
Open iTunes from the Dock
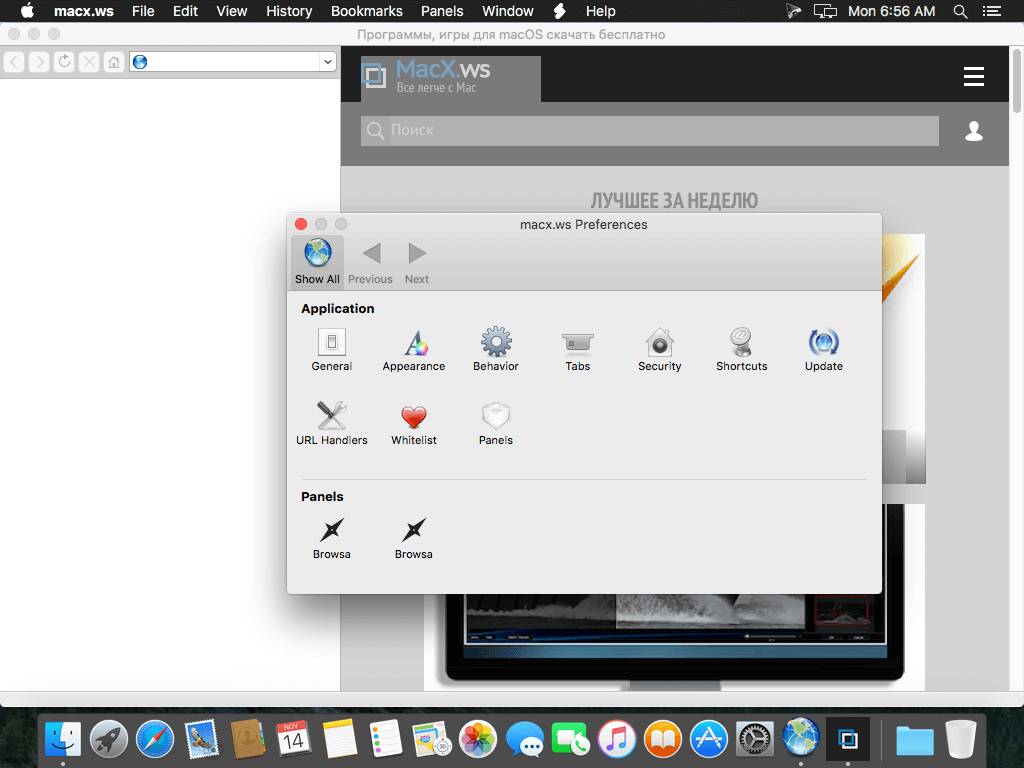click(616, 739)
